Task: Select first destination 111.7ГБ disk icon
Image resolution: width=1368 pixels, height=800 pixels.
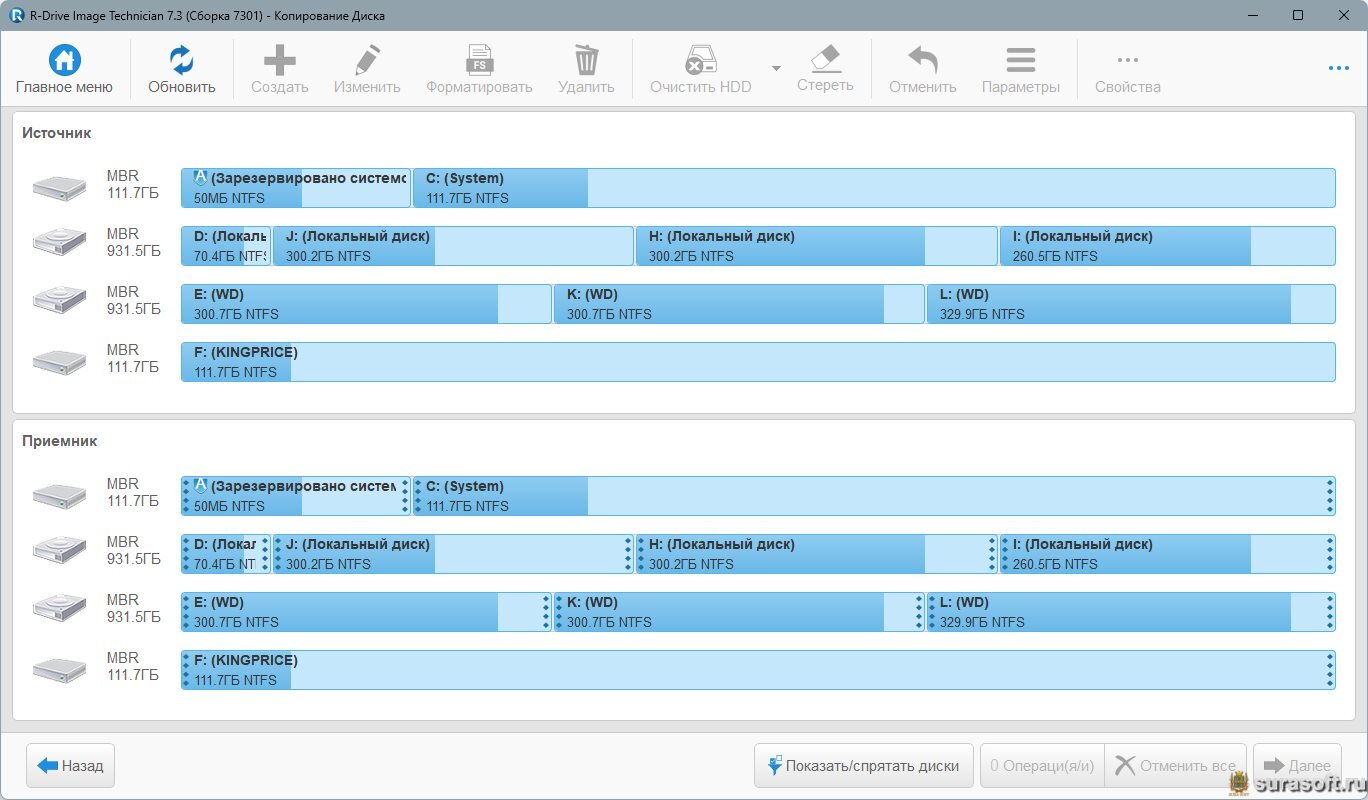Action: click(59, 496)
